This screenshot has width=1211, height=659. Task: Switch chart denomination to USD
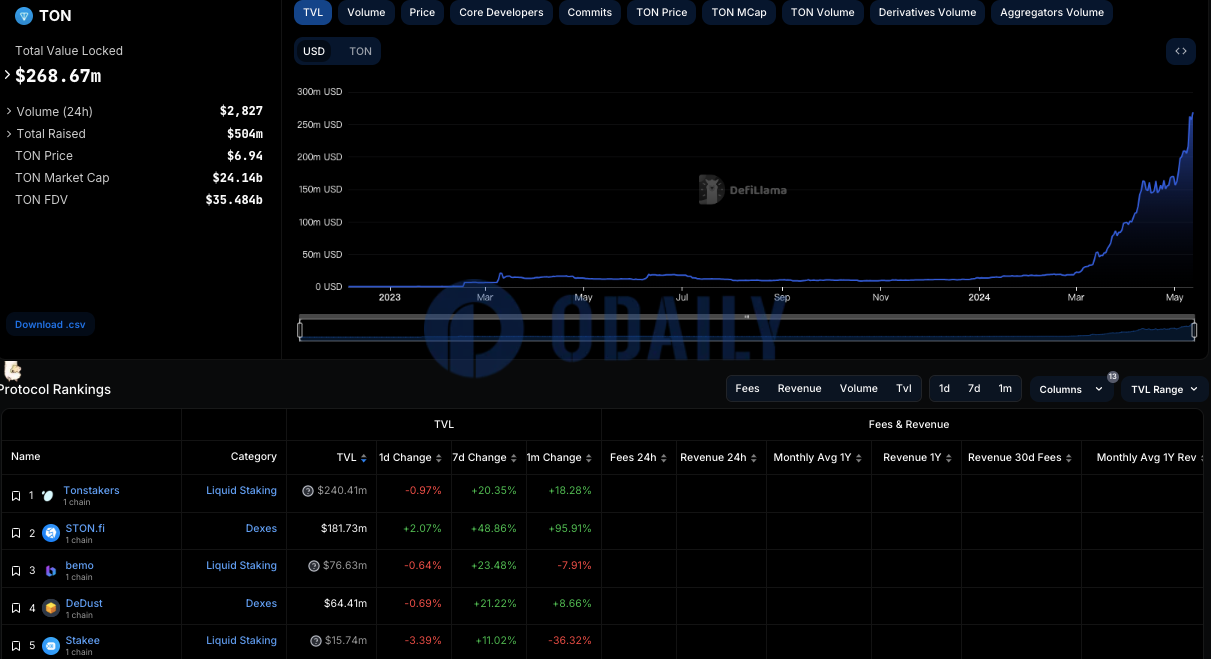(314, 51)
